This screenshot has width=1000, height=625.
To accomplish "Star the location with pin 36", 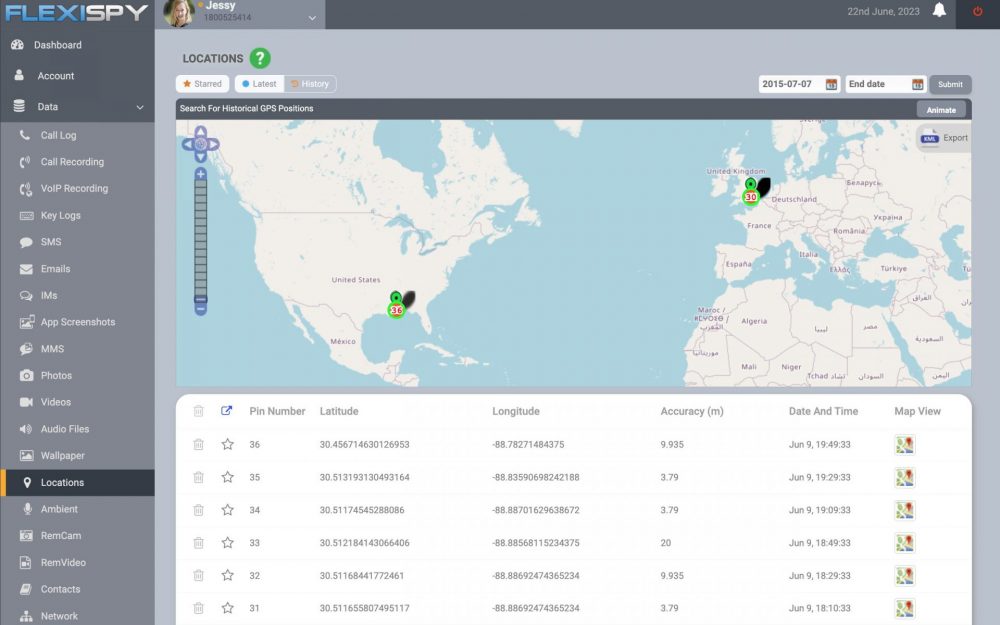I will tap(228, 445).
